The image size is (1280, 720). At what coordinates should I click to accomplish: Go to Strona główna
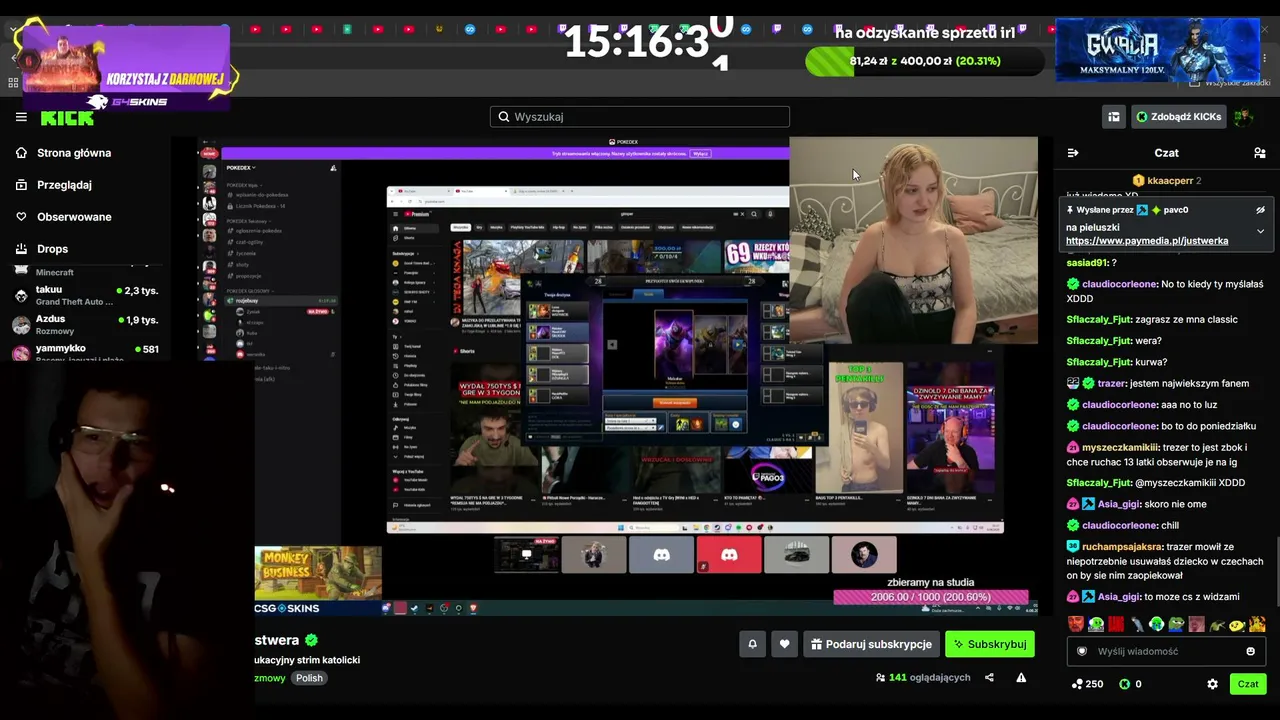(74, 153)
